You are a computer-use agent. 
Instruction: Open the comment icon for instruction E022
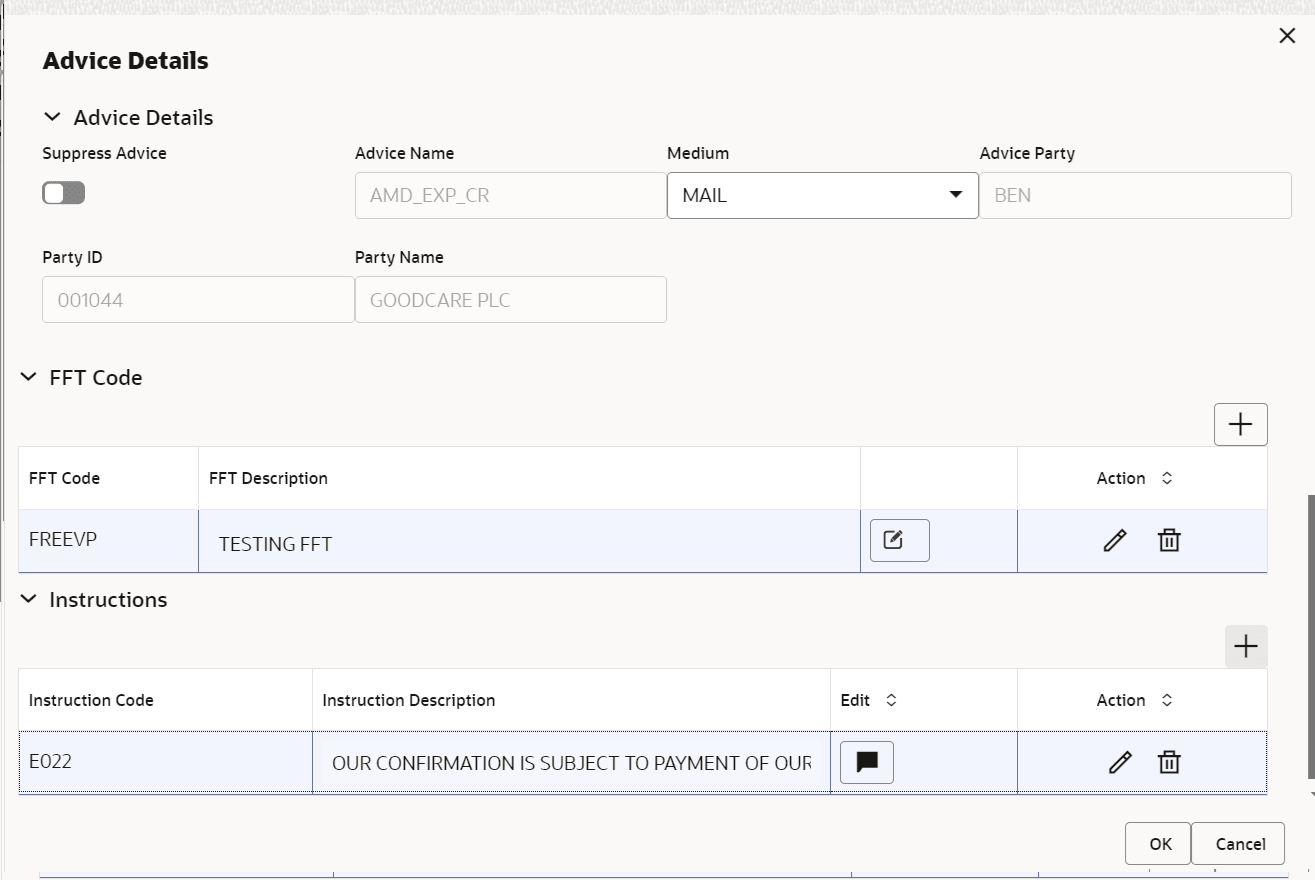pos(866,762)
